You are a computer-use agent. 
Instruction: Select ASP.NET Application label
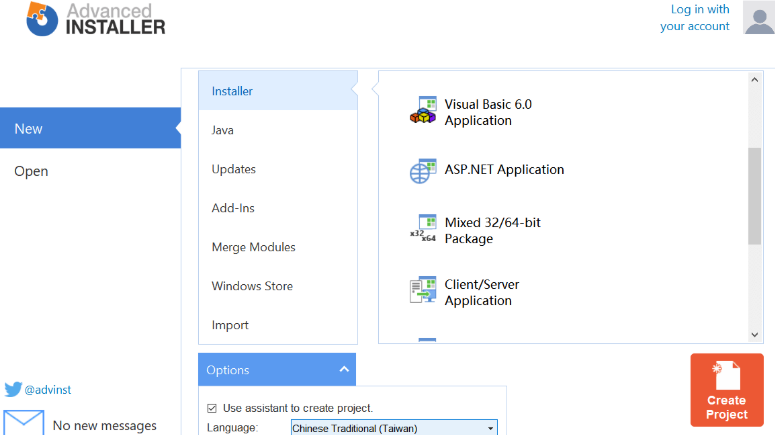coord(504,170)
